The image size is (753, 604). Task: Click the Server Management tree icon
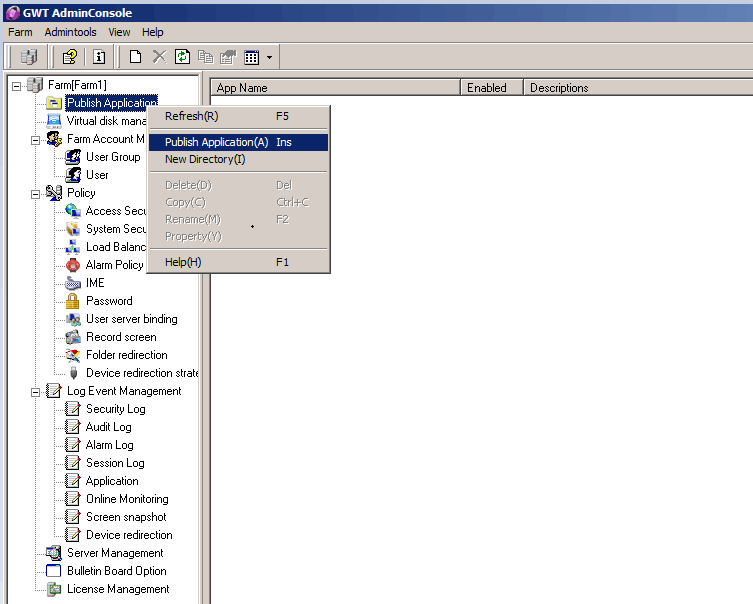click(54, 553)
